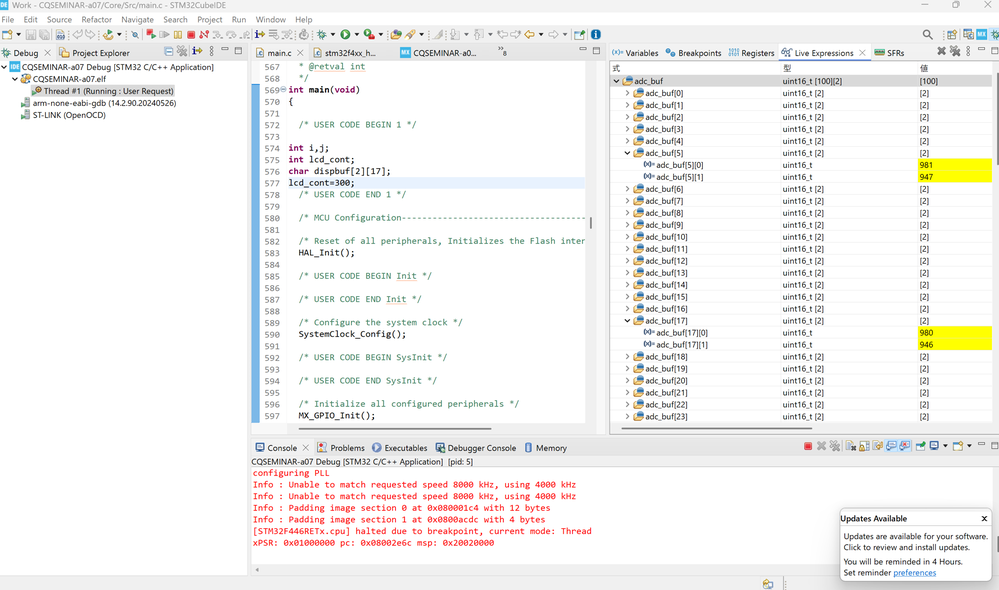Collapse the adc_buf[17] array node
Viewport: 999px width, 590px height.
628,321
